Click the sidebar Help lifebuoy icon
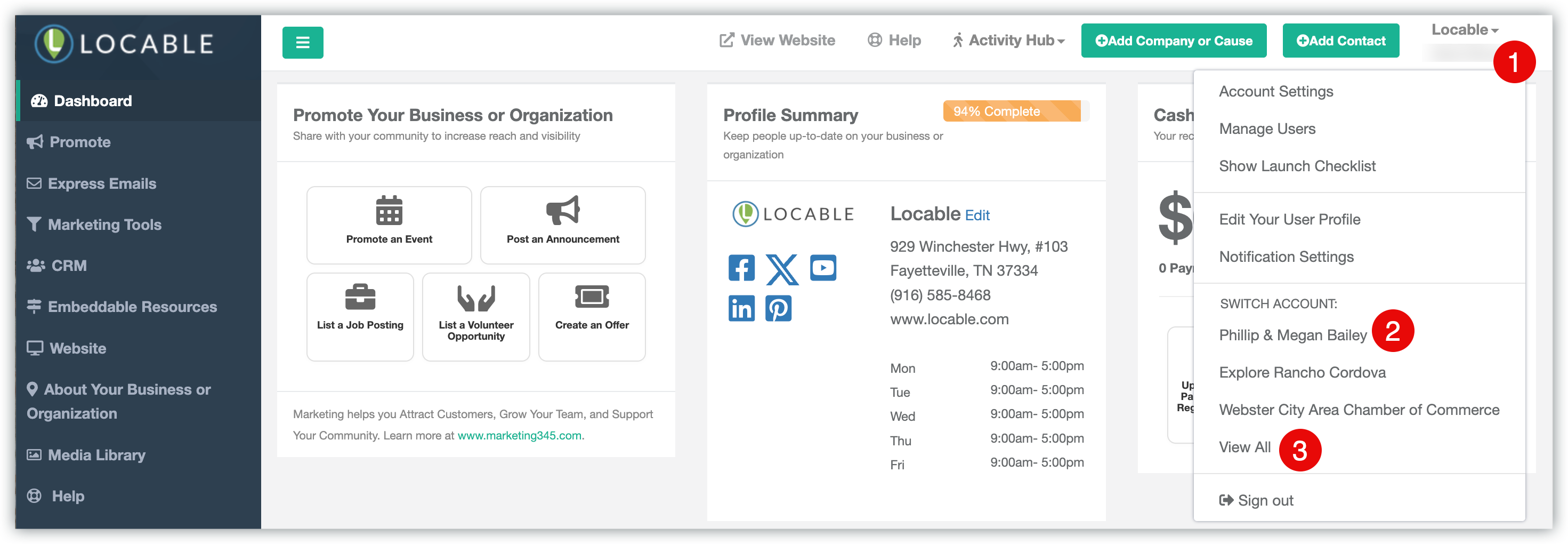 click(34, 496)
